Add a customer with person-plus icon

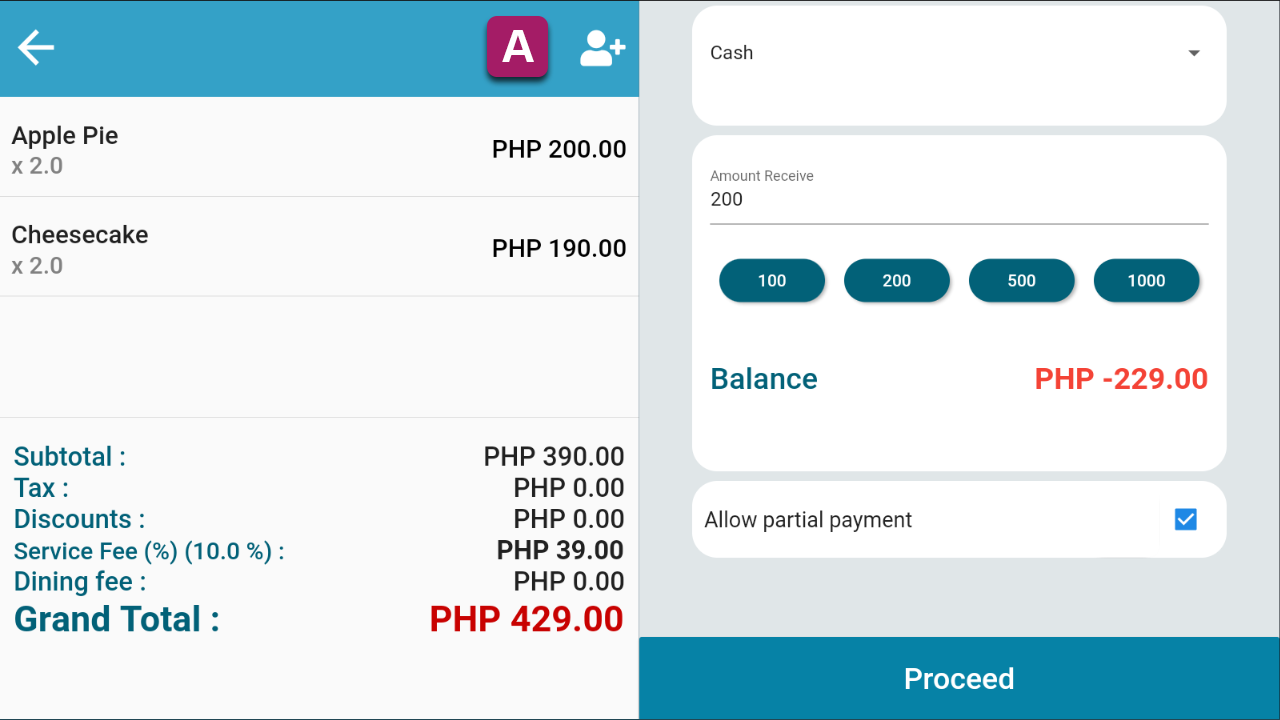[x=602, y=47]
